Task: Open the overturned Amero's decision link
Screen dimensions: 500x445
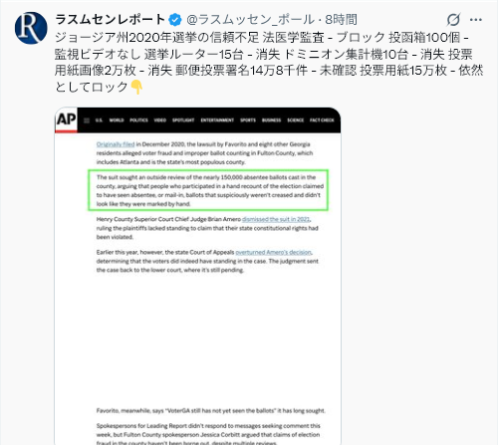Action: click(x=274, y=252)
